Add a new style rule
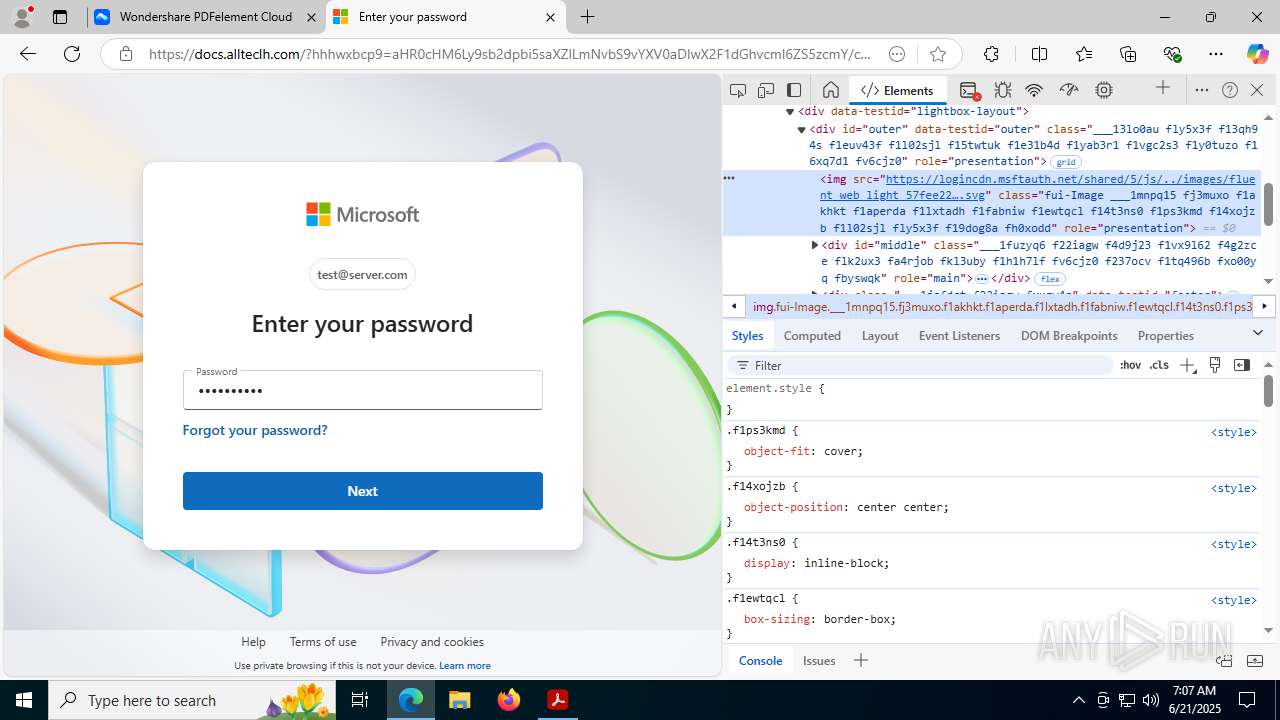 1187,366
